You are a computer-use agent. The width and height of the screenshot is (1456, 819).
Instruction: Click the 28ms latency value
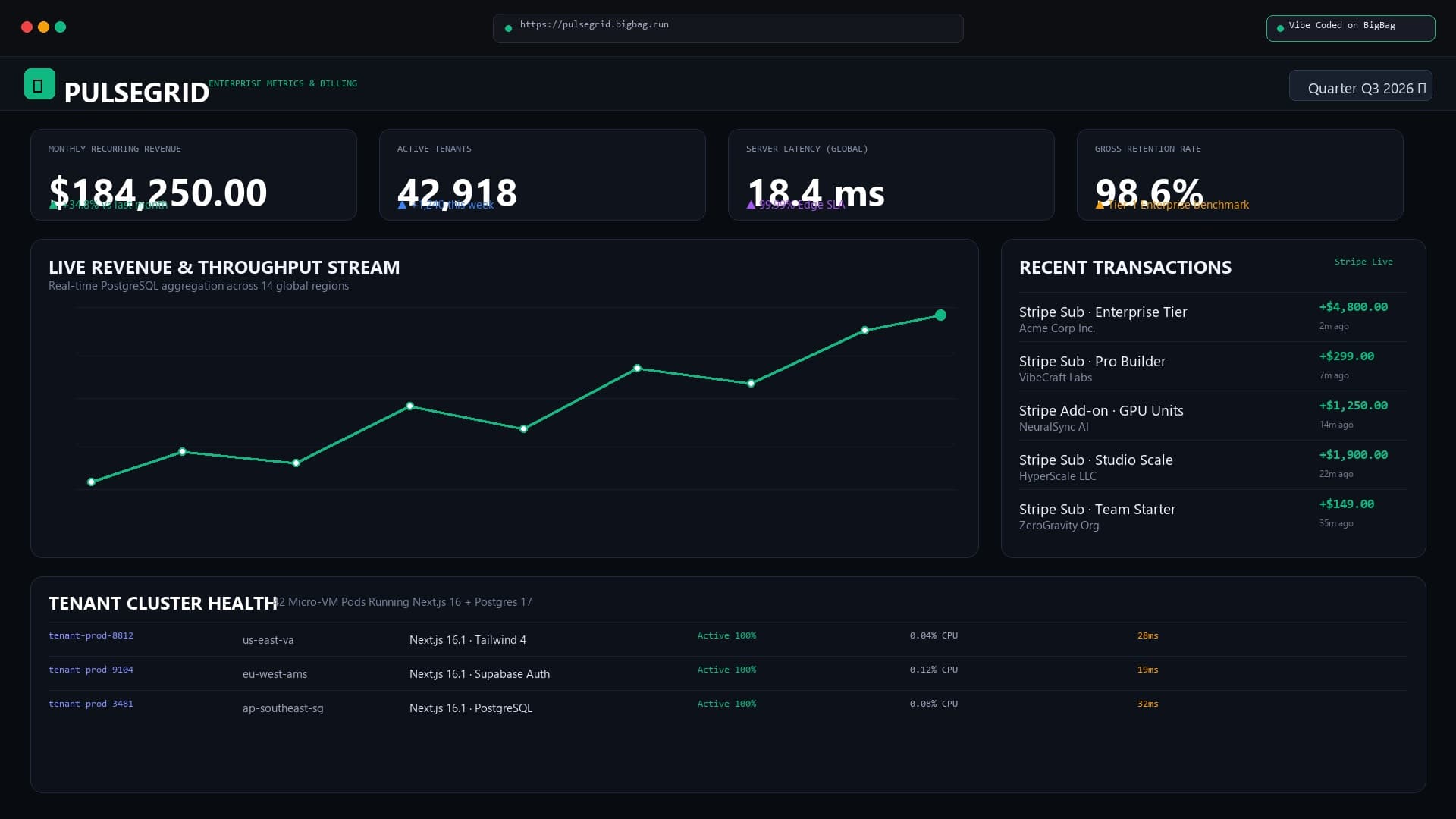(x=1148, y=635)
